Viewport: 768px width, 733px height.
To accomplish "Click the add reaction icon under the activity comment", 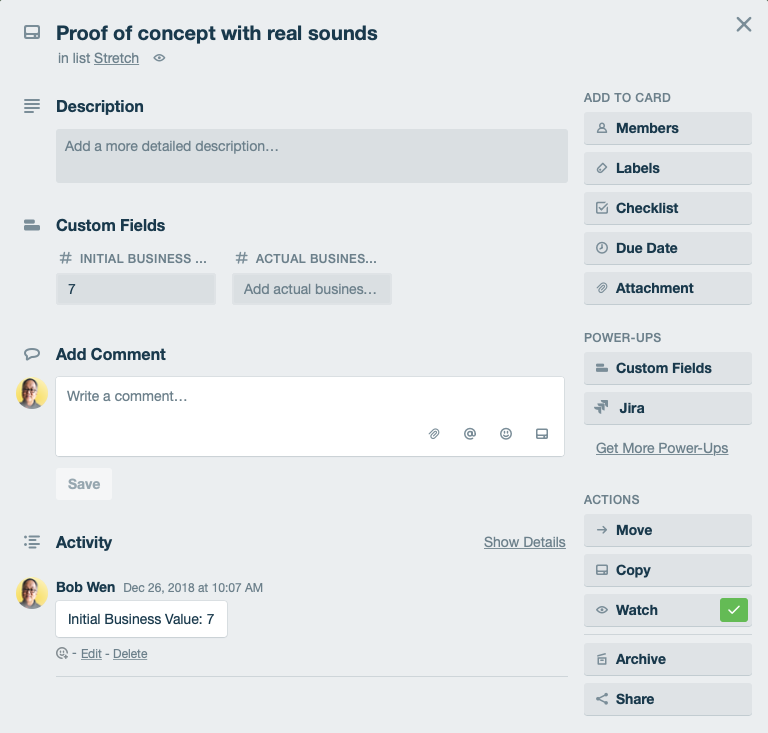I will [x=62, y=654].
